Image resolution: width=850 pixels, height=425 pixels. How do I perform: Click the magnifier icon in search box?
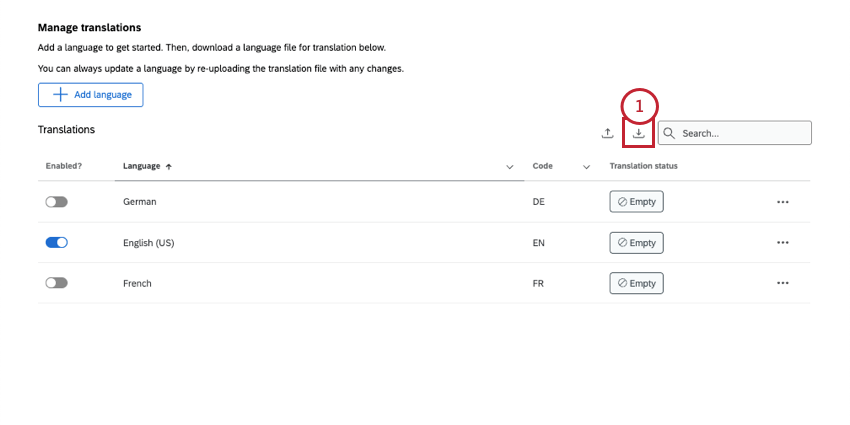tap(669, 133)
